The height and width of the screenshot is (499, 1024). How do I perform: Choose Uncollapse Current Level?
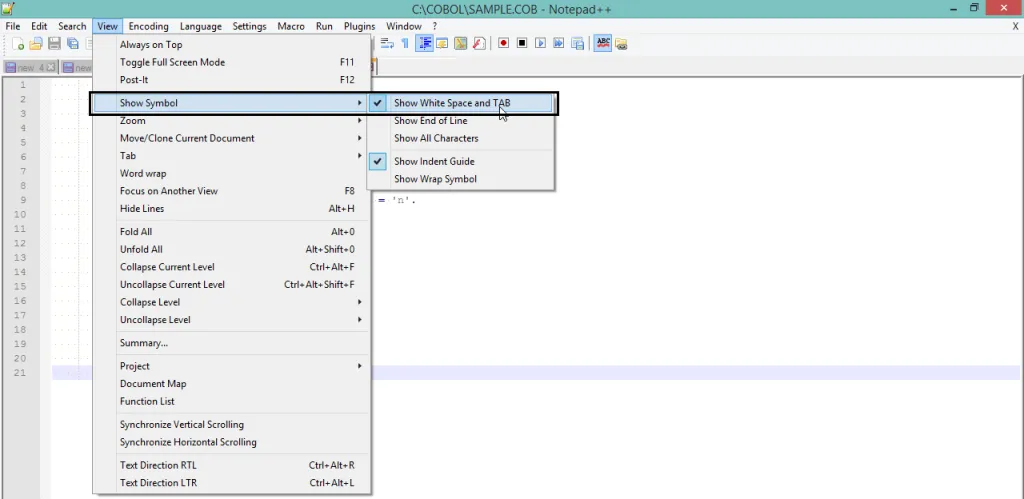click(232, 285)
